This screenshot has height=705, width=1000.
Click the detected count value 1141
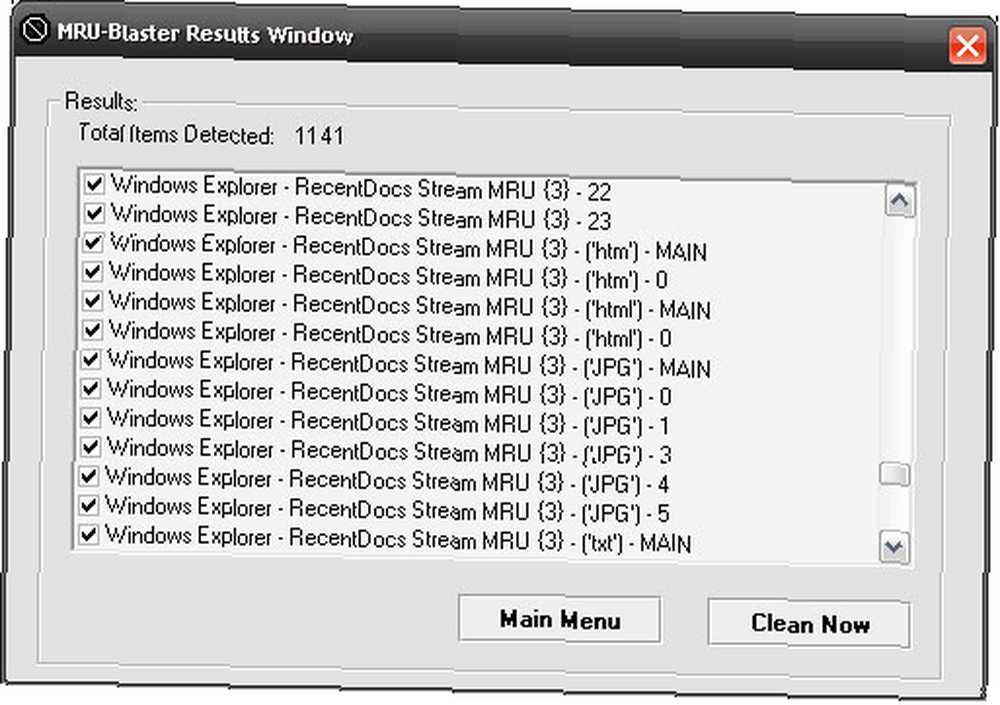point(319,136)
